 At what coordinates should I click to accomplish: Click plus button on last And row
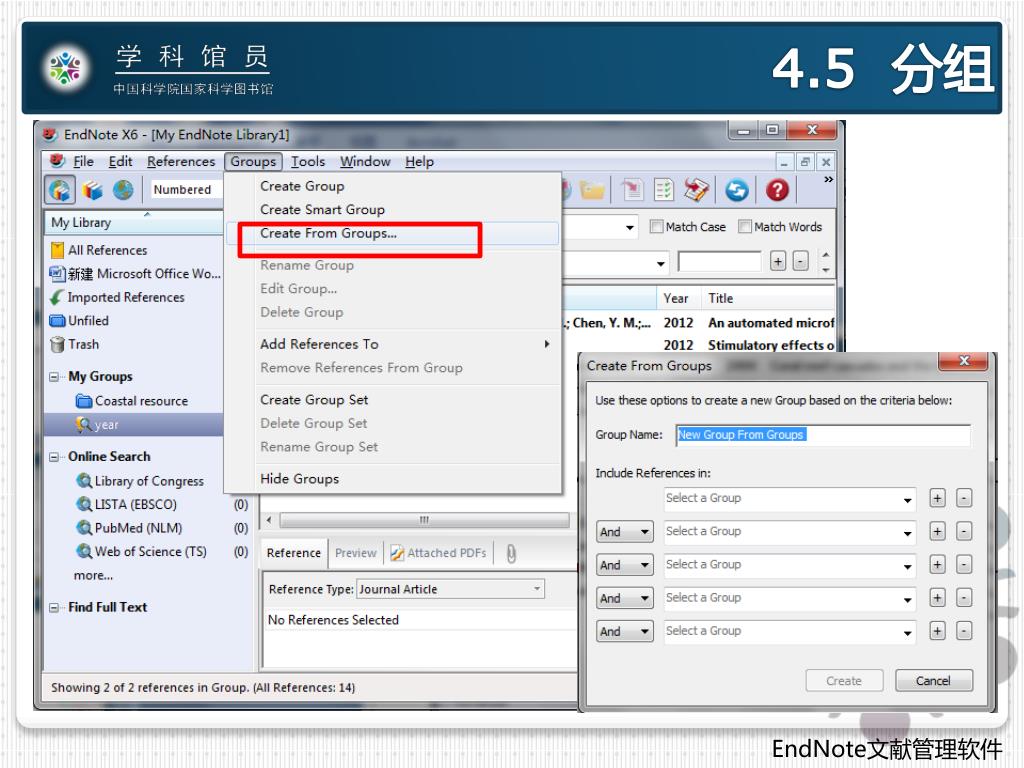point(938,631)
